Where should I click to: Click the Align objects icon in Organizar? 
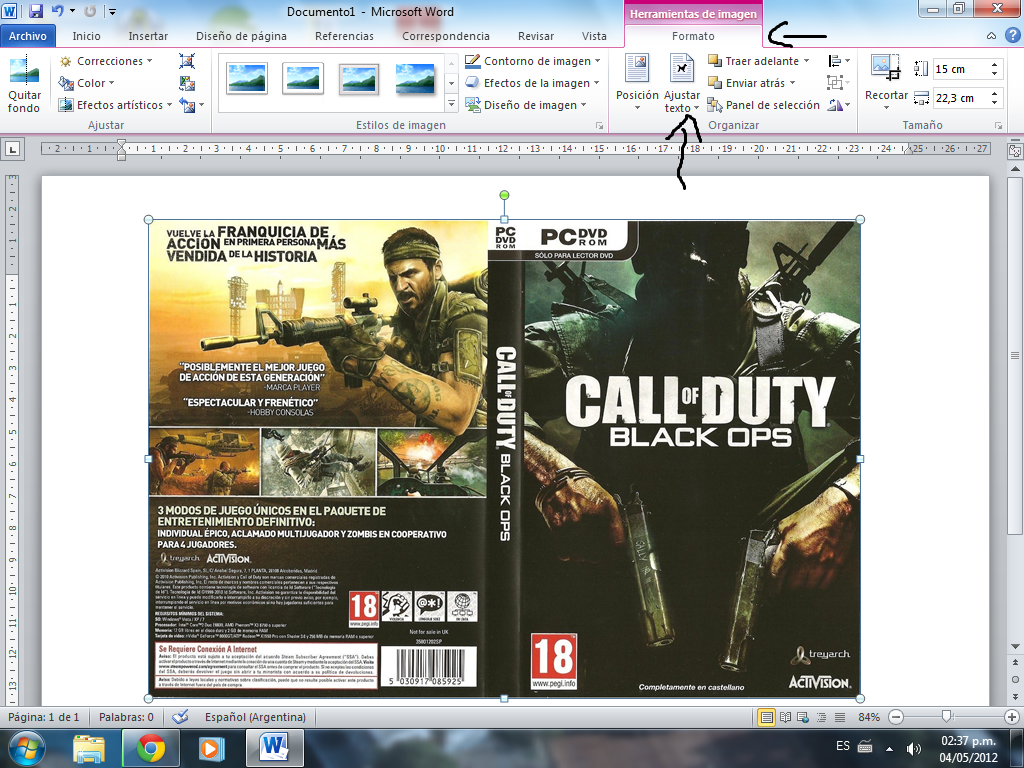839,61
